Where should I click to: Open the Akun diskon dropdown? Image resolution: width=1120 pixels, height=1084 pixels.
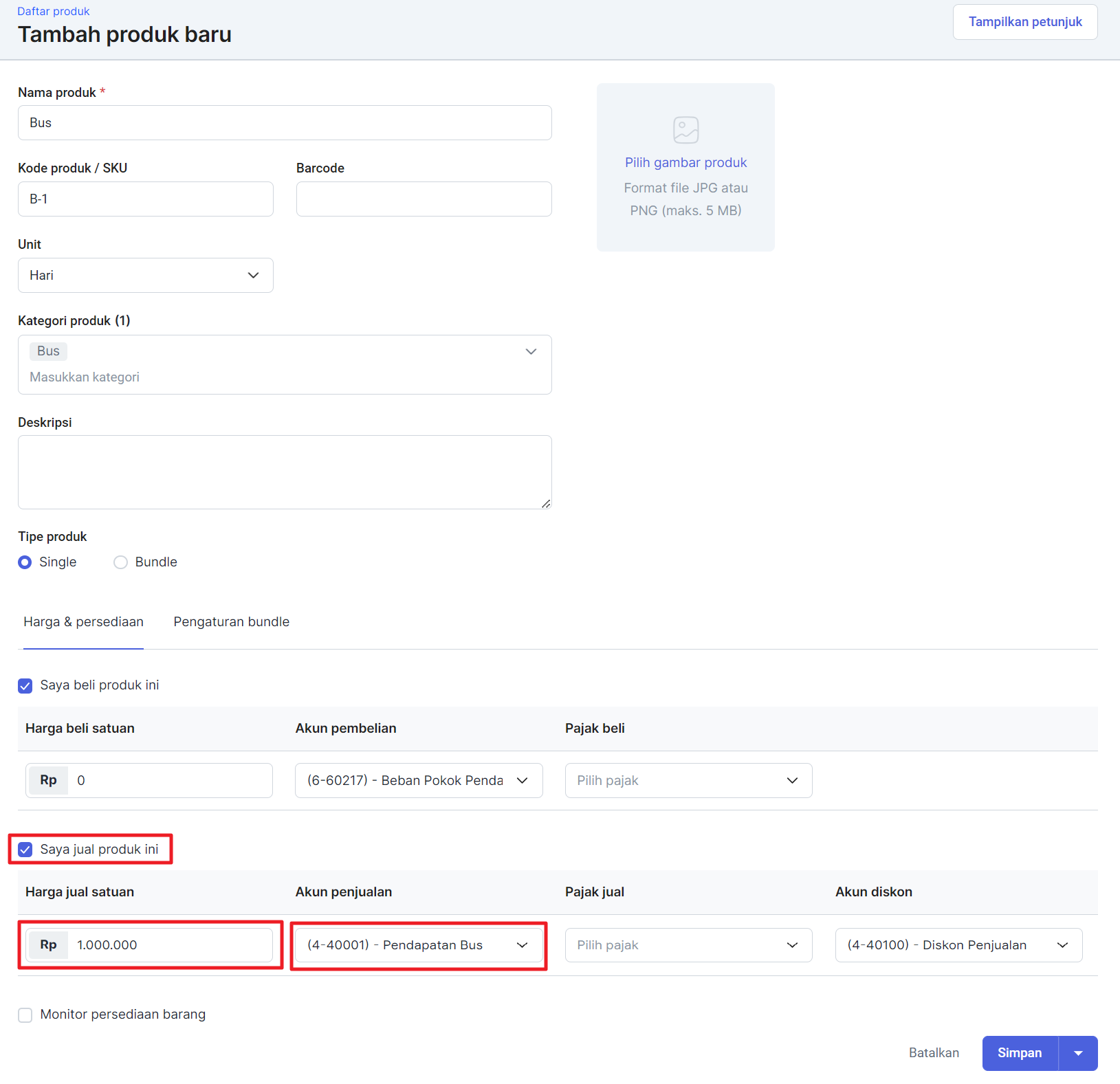coord(959,945)
